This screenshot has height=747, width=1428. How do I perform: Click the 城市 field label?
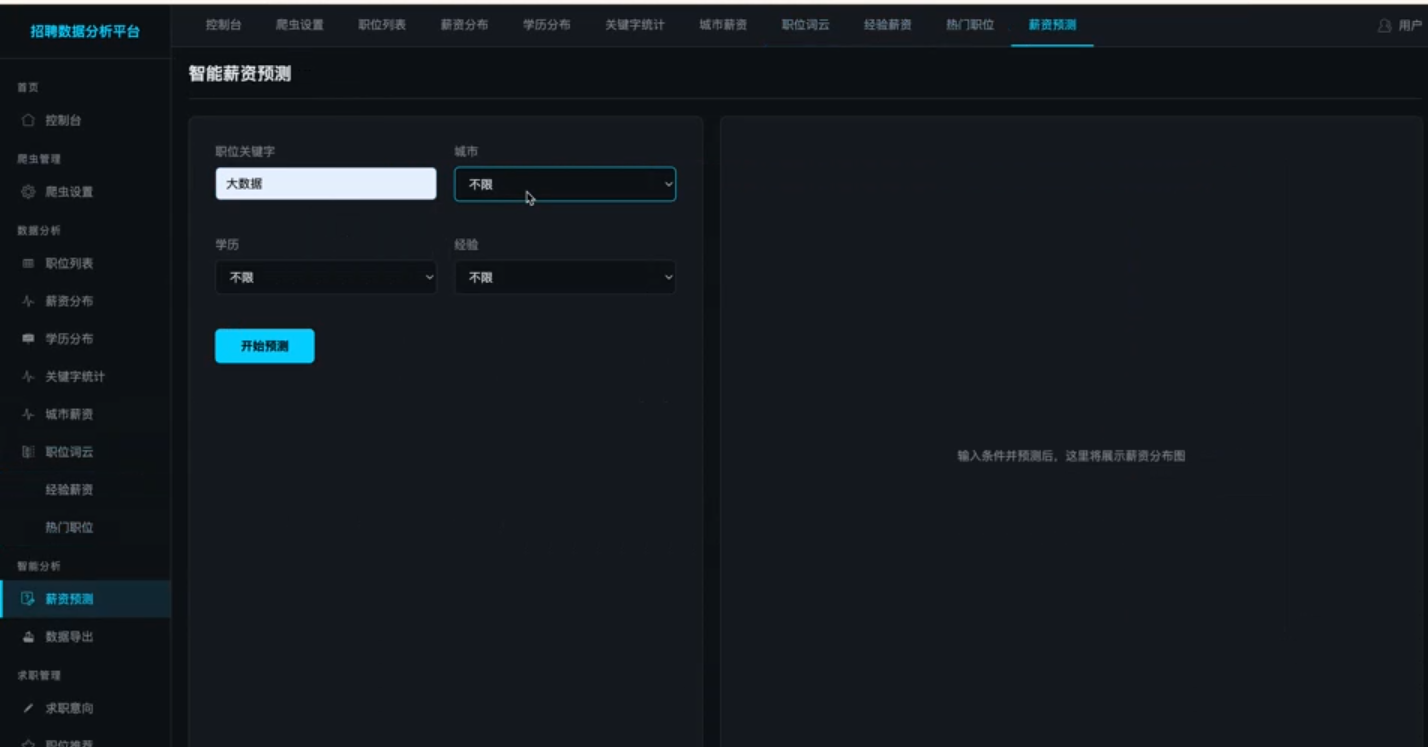tap(466, 151)
